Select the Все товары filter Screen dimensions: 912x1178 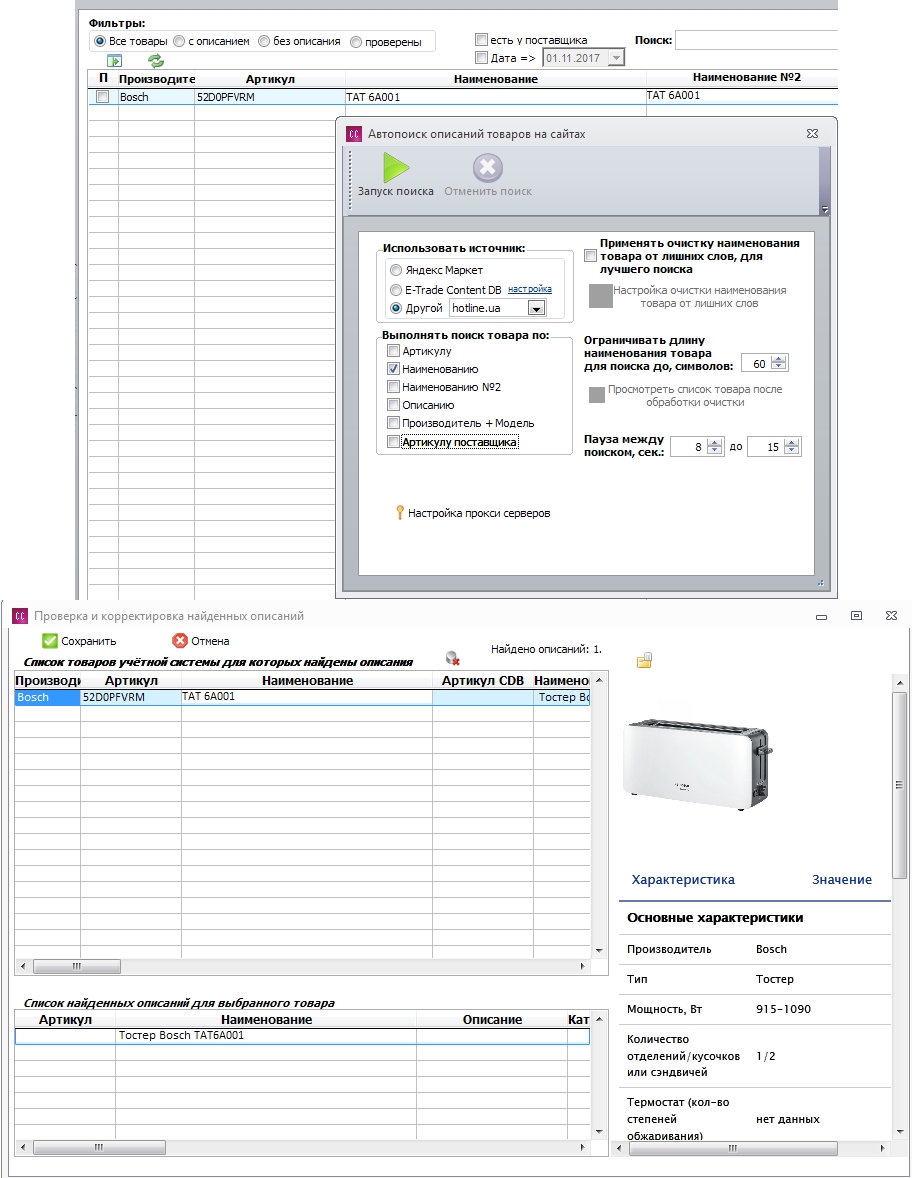click(x=99, y=41)
